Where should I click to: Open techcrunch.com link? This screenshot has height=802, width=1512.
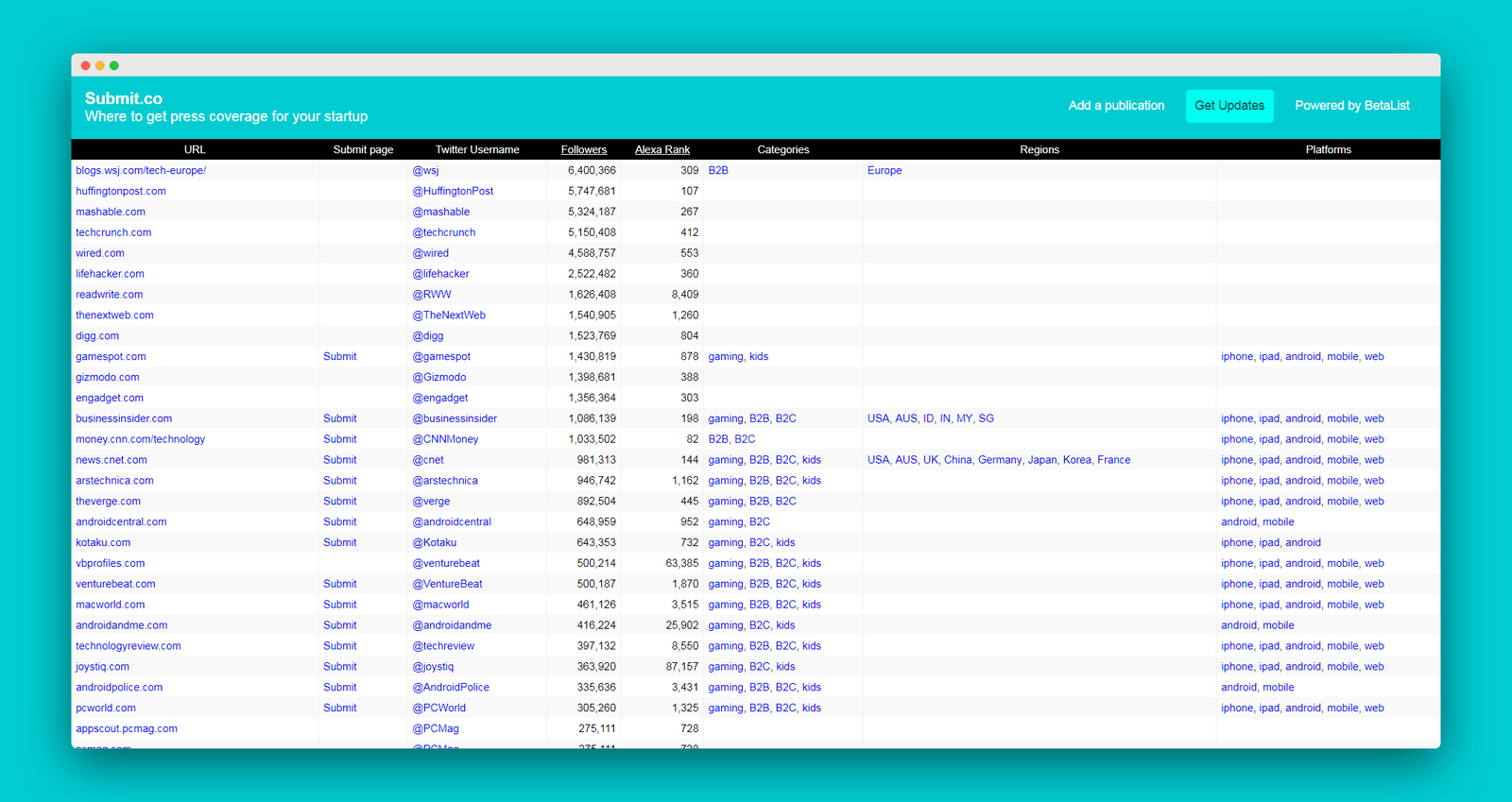point(113,233)
